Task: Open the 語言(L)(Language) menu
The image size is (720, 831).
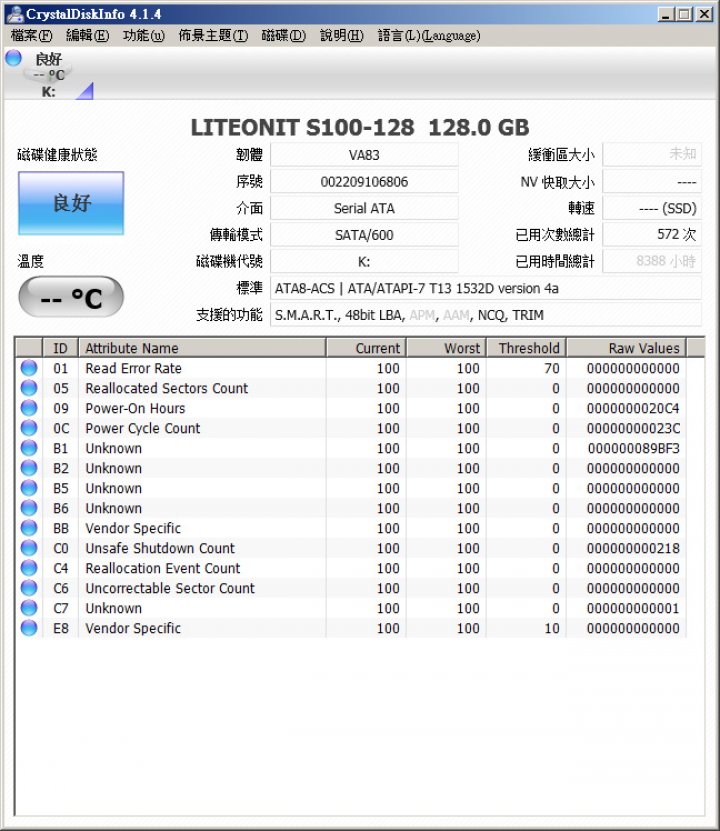Action: (429, 36)
